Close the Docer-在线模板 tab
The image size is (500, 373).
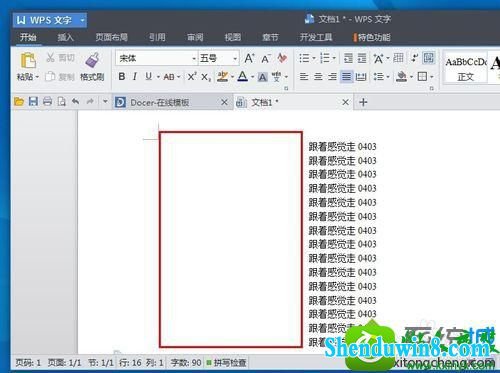pos(224,102)
